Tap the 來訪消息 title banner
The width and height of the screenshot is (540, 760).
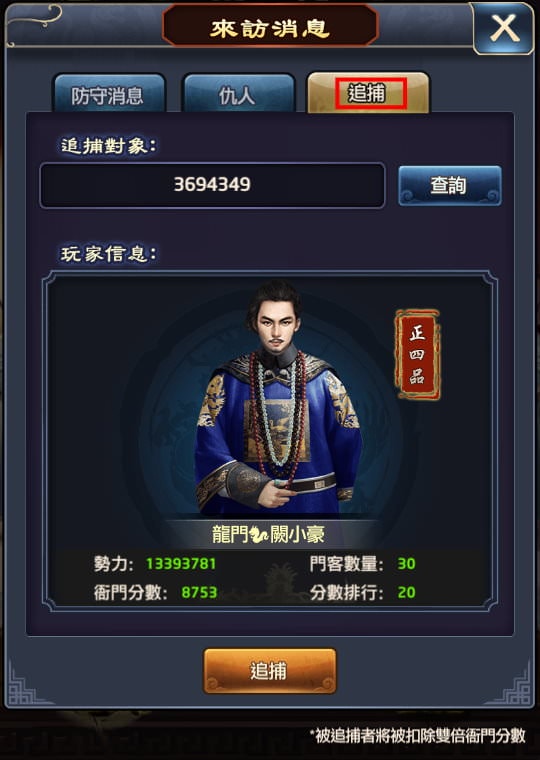270,28
